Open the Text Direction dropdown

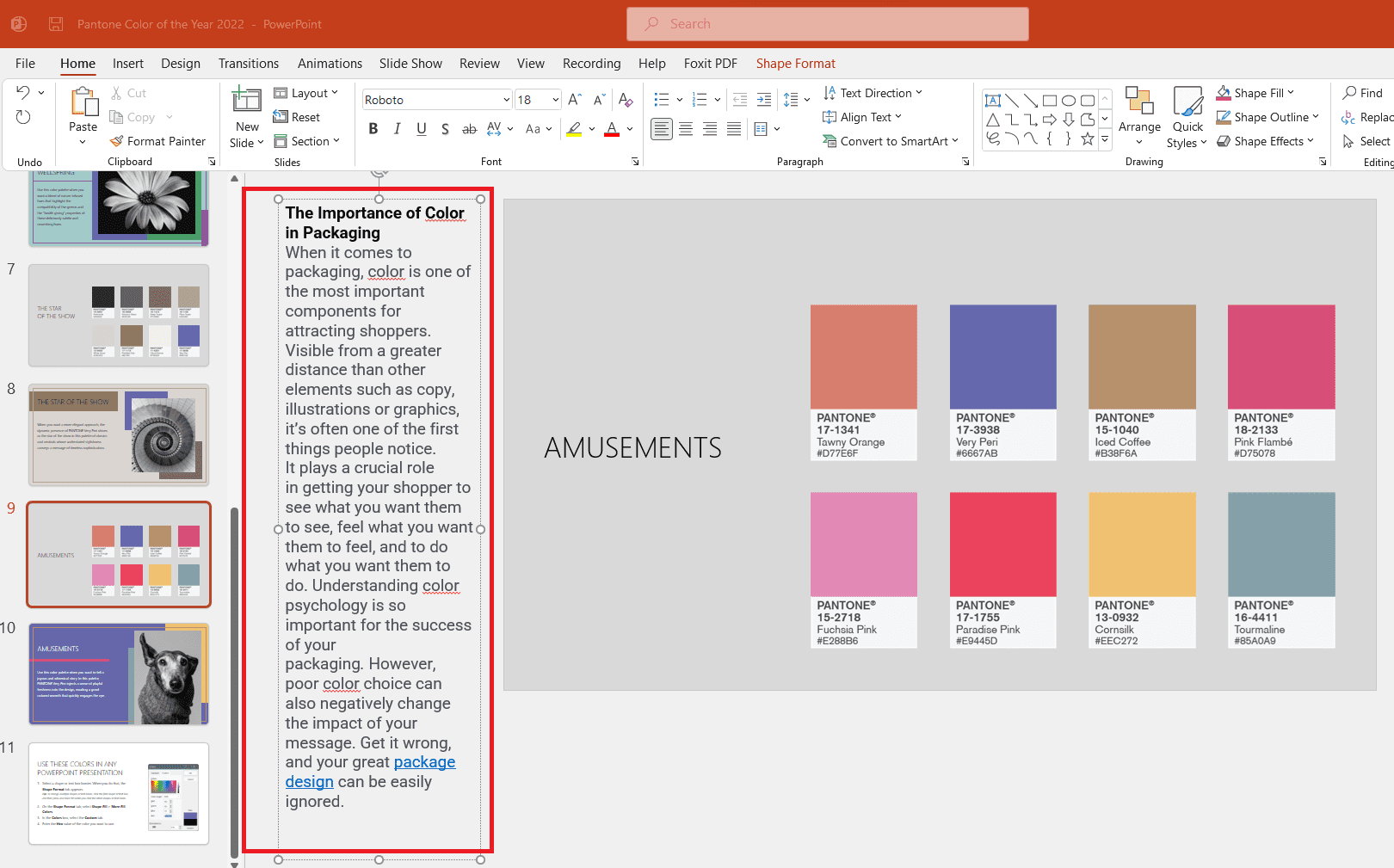873,93
